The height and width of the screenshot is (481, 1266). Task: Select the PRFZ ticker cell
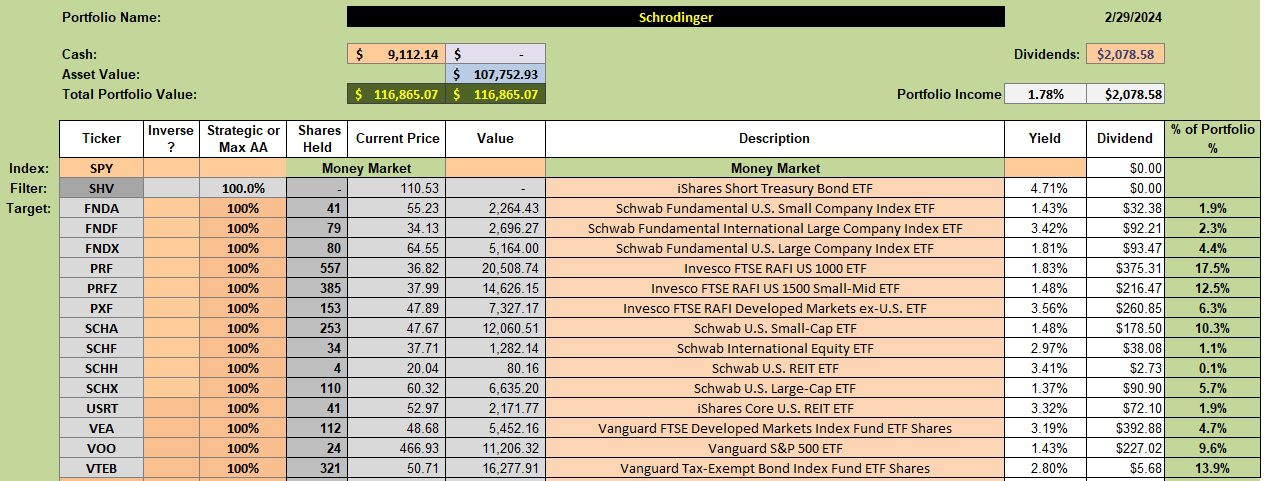pyautogui.click(x=101, y=288)
